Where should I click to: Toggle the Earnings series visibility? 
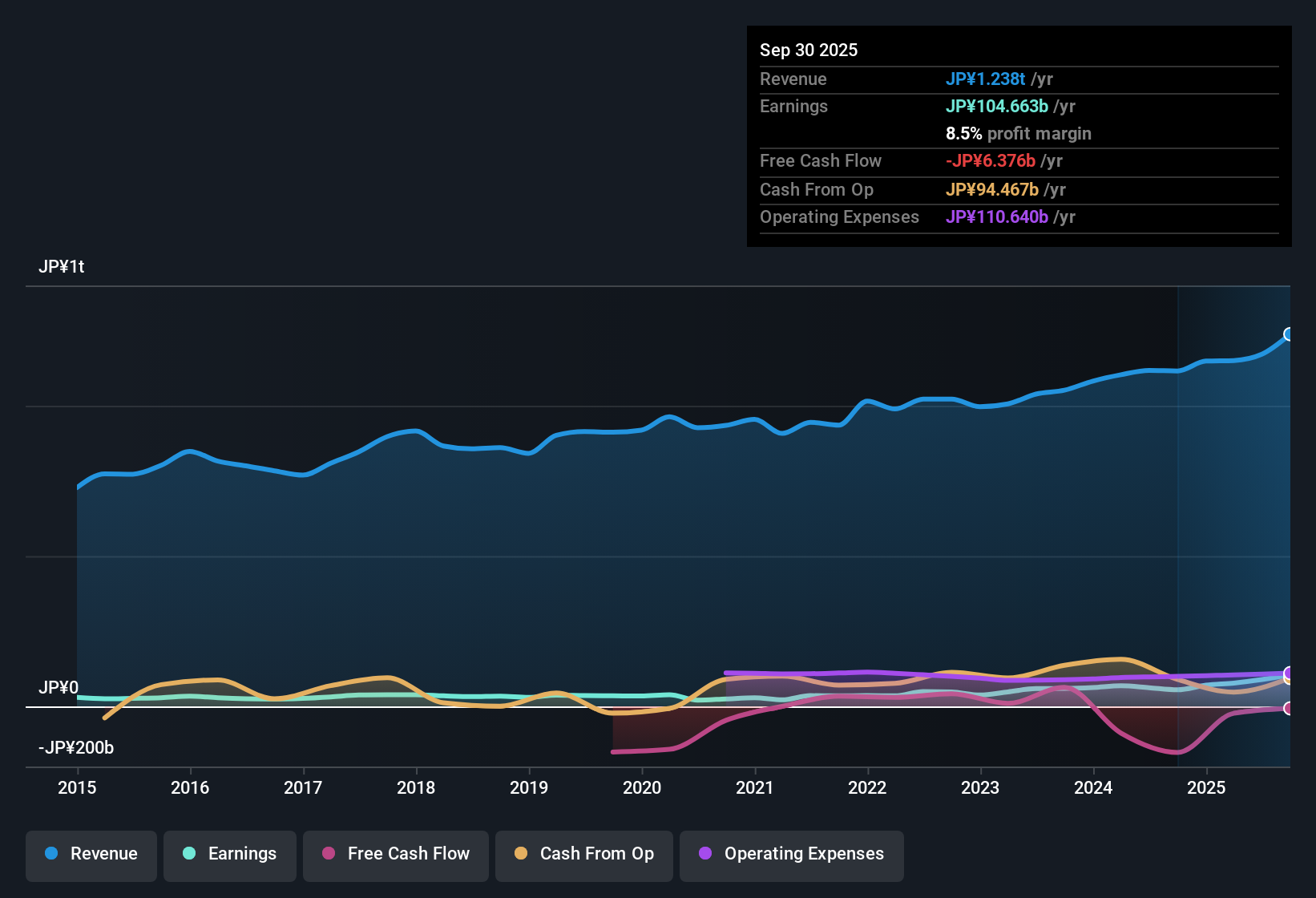[230, 854]
